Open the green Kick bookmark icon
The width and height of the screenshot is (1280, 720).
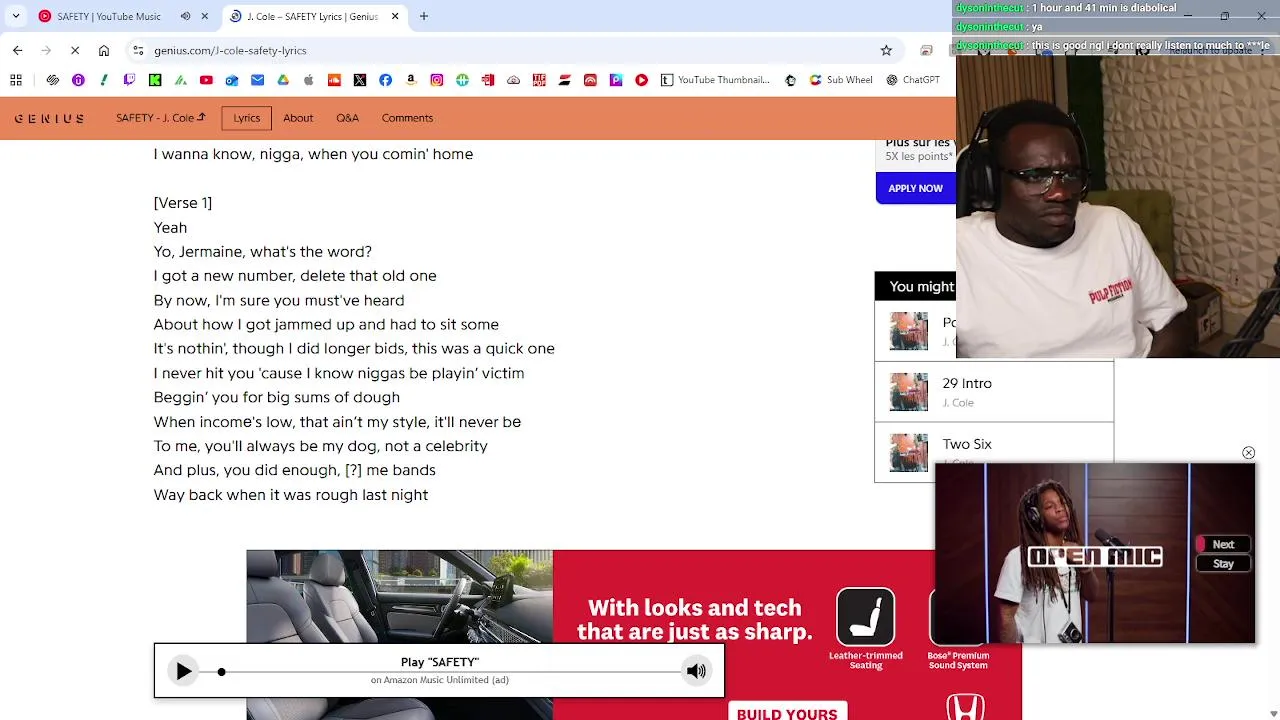tap(155, 80)
